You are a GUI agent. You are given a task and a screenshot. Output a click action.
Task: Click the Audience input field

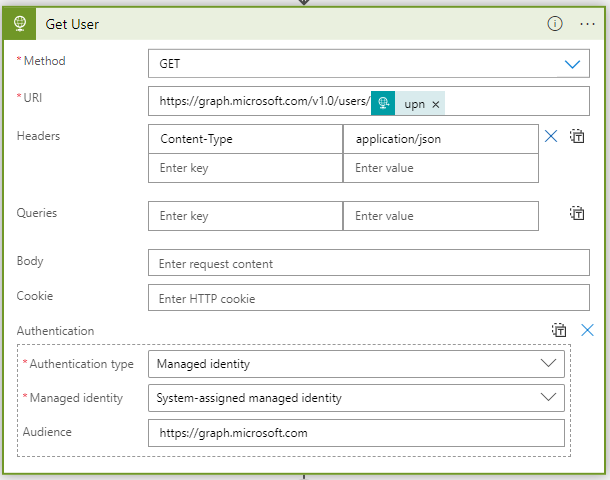click(x=355, y=433)
